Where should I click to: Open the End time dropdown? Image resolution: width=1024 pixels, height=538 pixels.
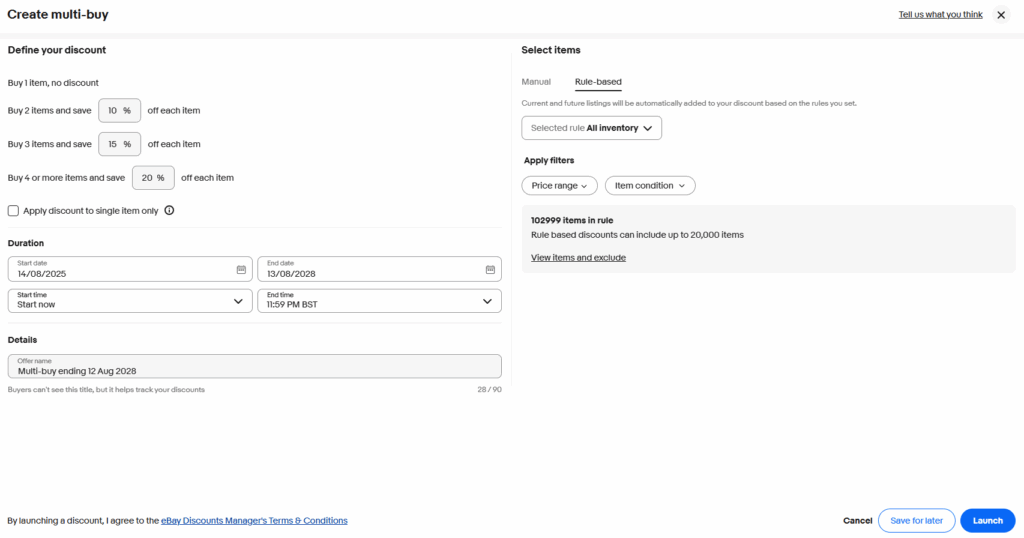[x=379, y=301]
